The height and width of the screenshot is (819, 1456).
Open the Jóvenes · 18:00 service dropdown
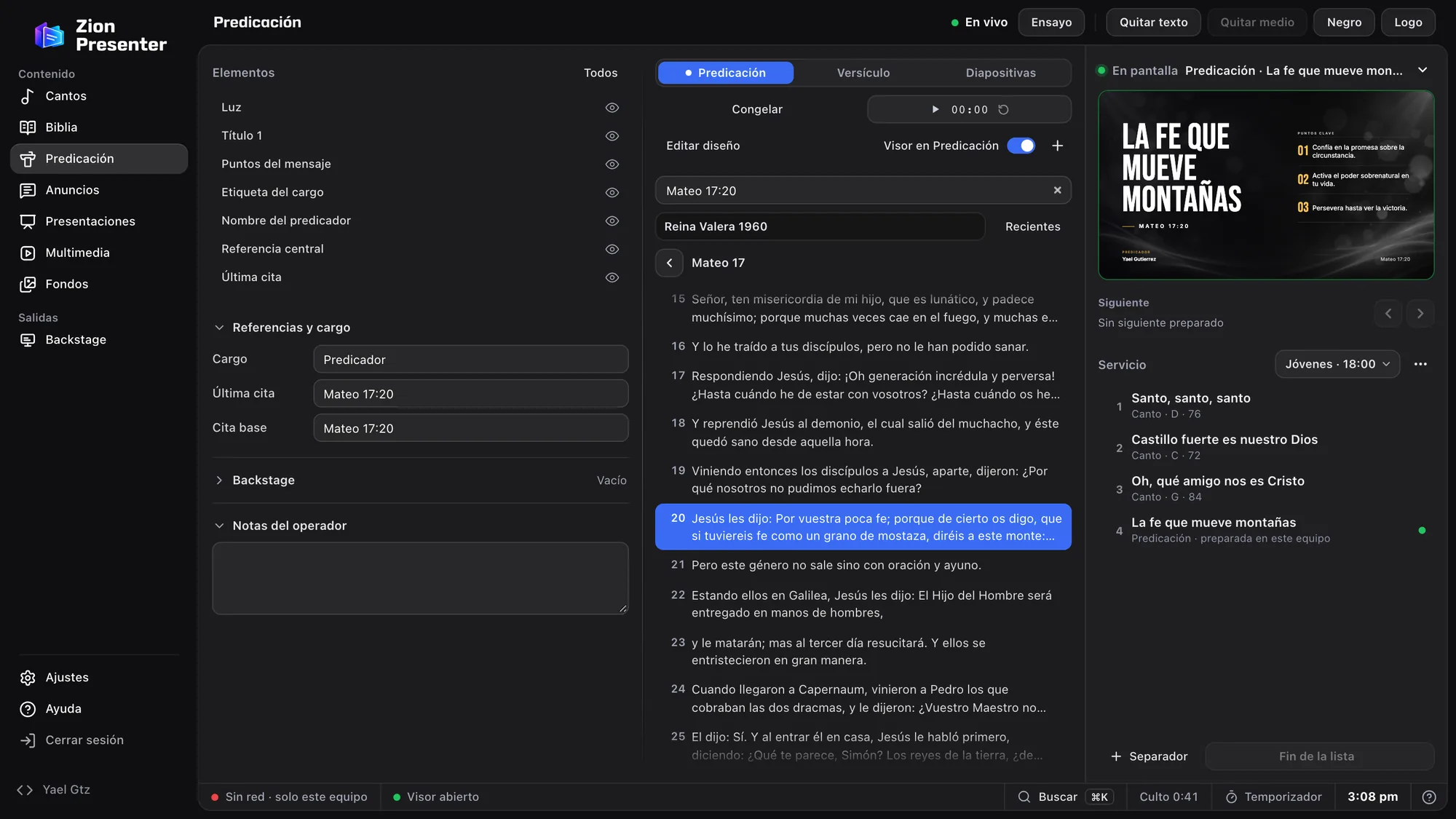pyautogui.click(x=1337, y=364)
